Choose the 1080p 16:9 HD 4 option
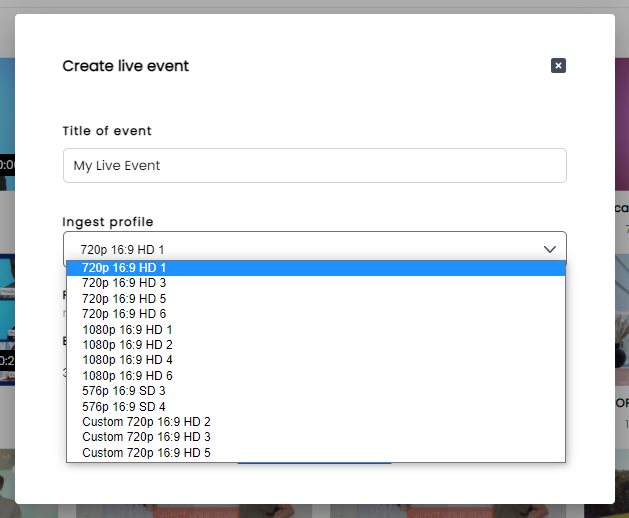 316,360
